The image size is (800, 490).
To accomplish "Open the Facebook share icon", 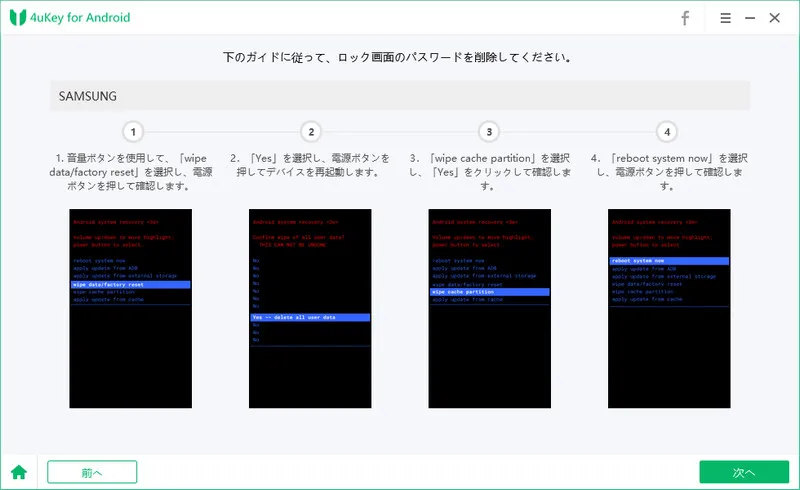I will click(x=685, y=18).
